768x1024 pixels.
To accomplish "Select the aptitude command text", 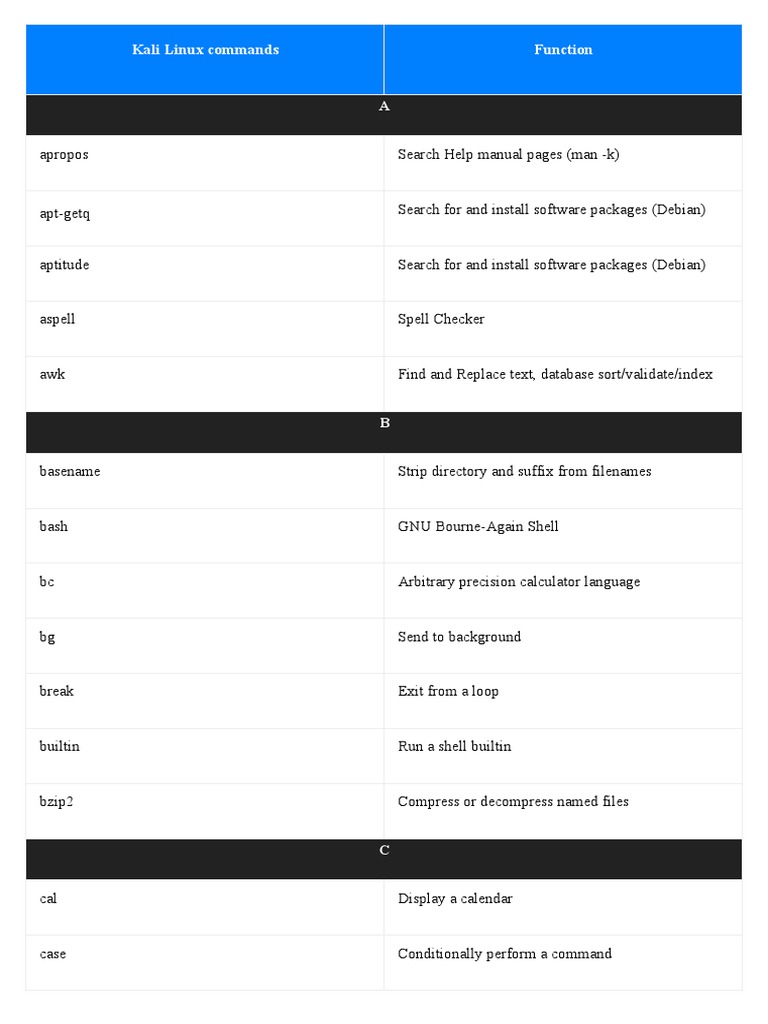I will pyautogui.click(x=64, y=264).
